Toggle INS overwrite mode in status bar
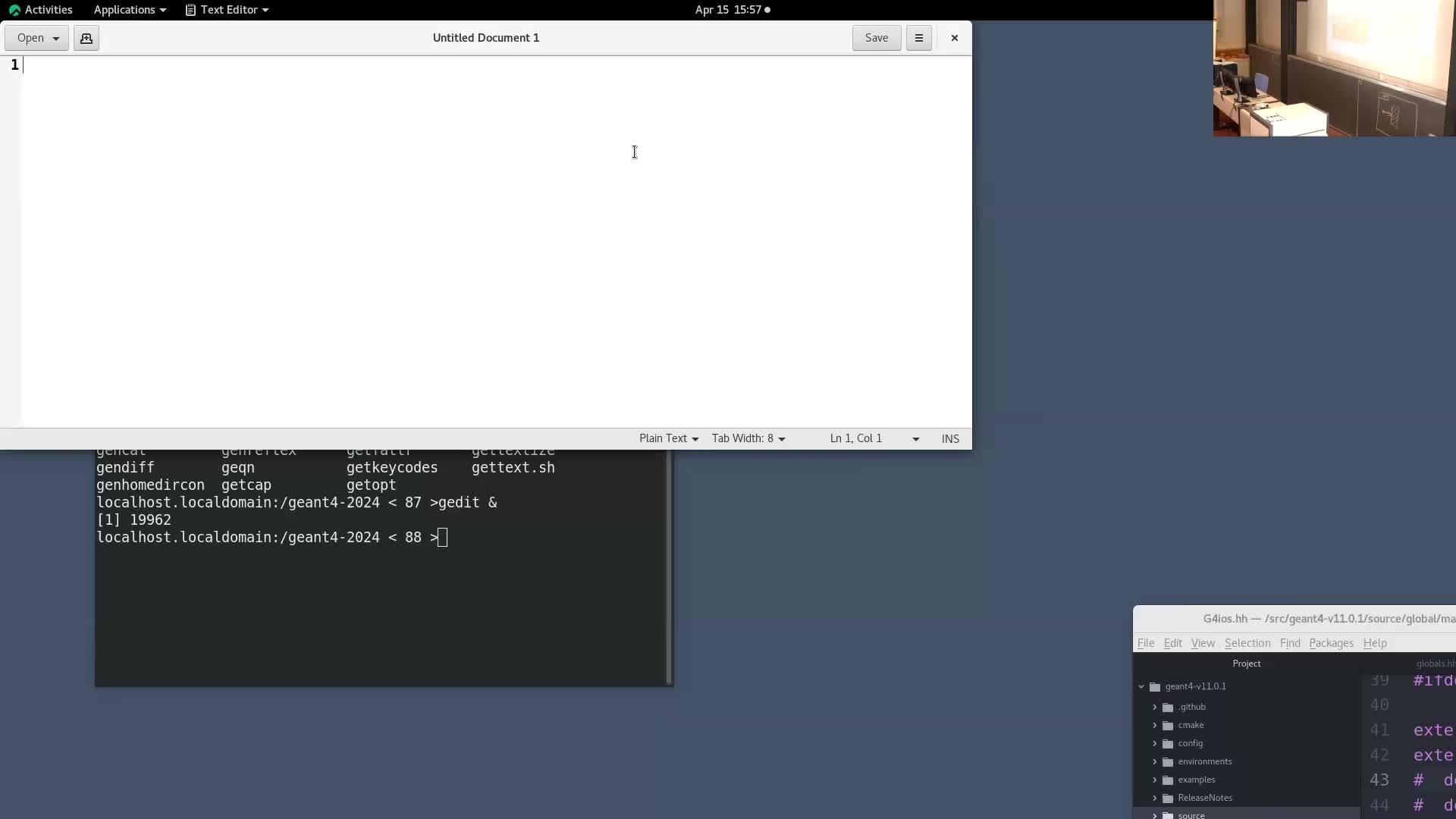1456x819 pixels. pyautogui.click(x=950, y=438)
